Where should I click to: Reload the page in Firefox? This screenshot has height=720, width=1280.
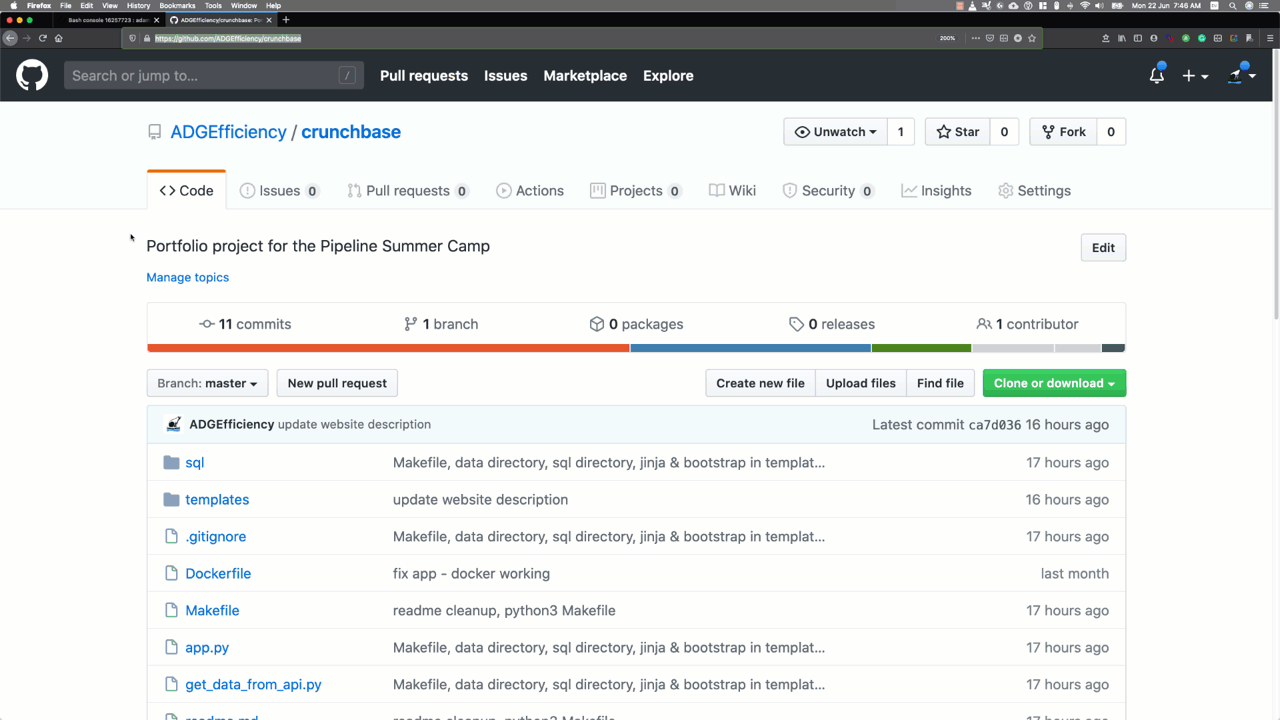click(x=43, y=38)
